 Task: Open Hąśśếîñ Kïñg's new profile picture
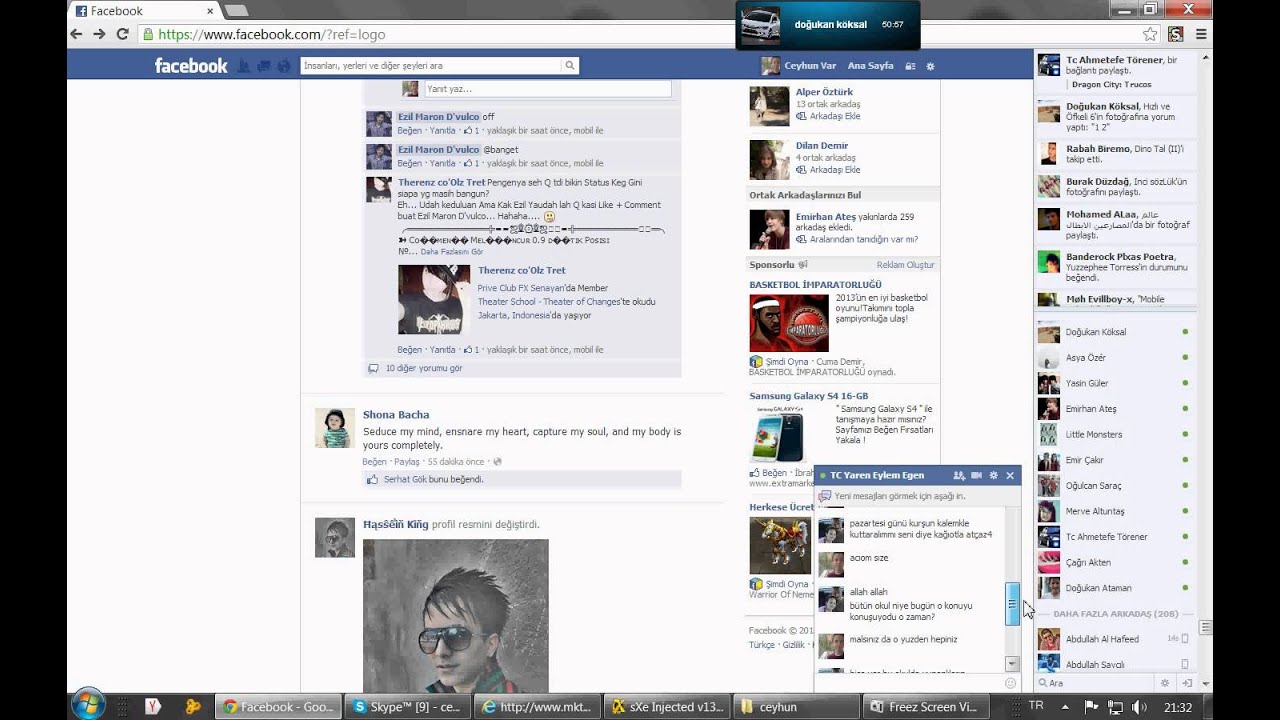[x=455, y=616]
